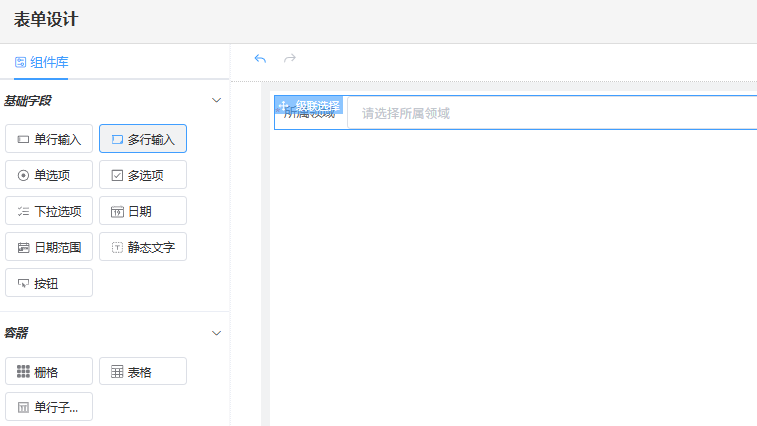Collapse the 容器 section chevron
757x426 pixels.
point(216,333)
